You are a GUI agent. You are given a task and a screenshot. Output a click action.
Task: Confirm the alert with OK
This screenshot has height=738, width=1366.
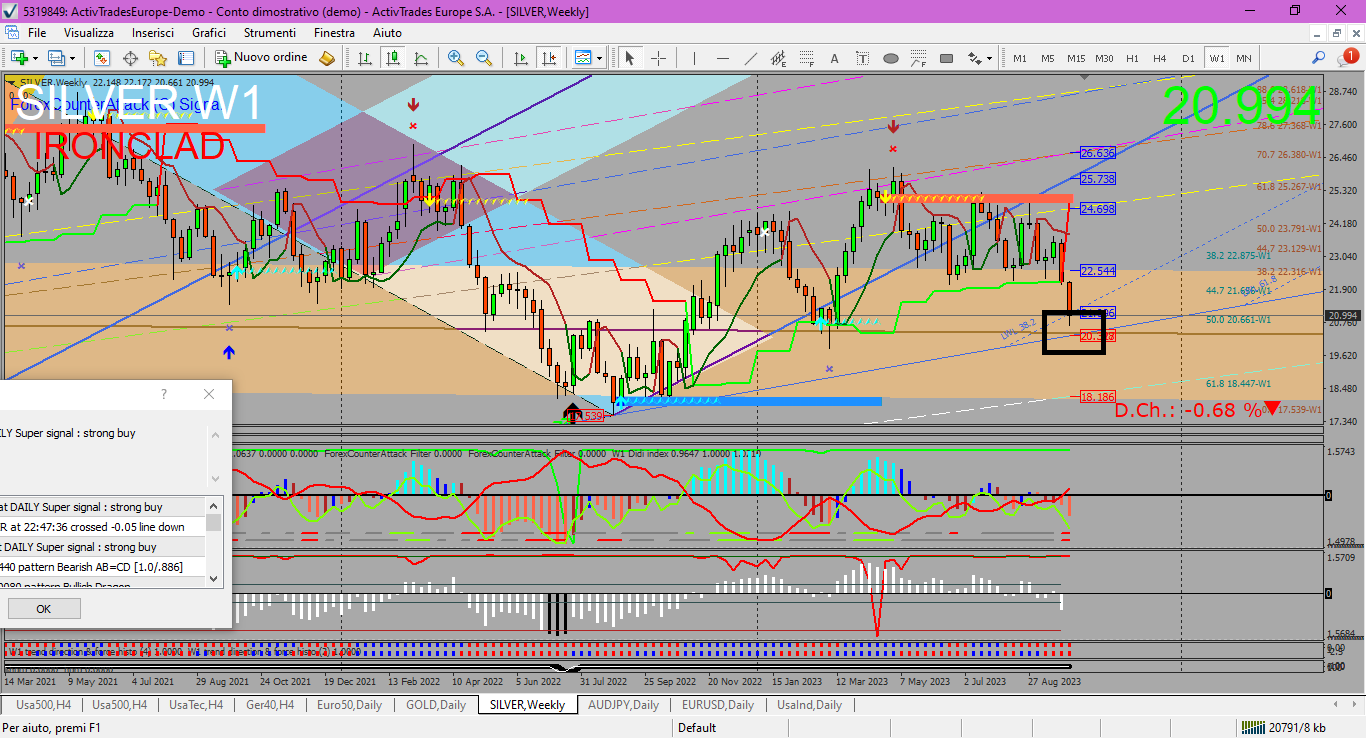tap(44, 608)
